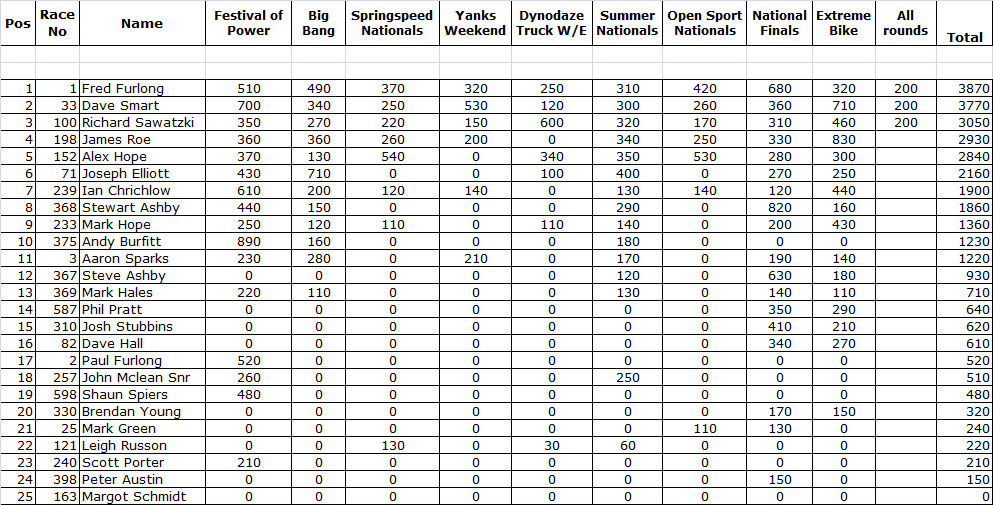Click the National Finals column header
This screenshot has width=993, height=505.
(x=779, y=23)
